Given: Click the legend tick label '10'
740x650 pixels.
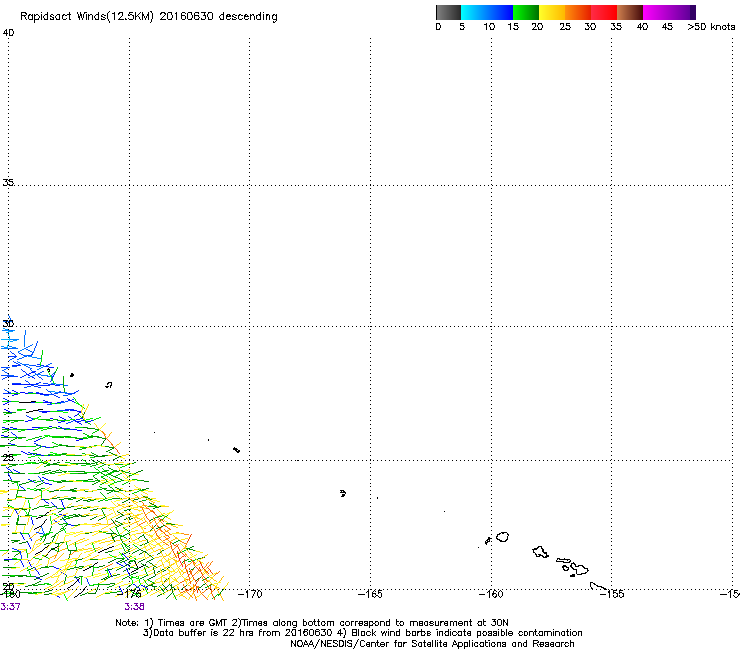Looking at the screenshot, I should (489, 27).
